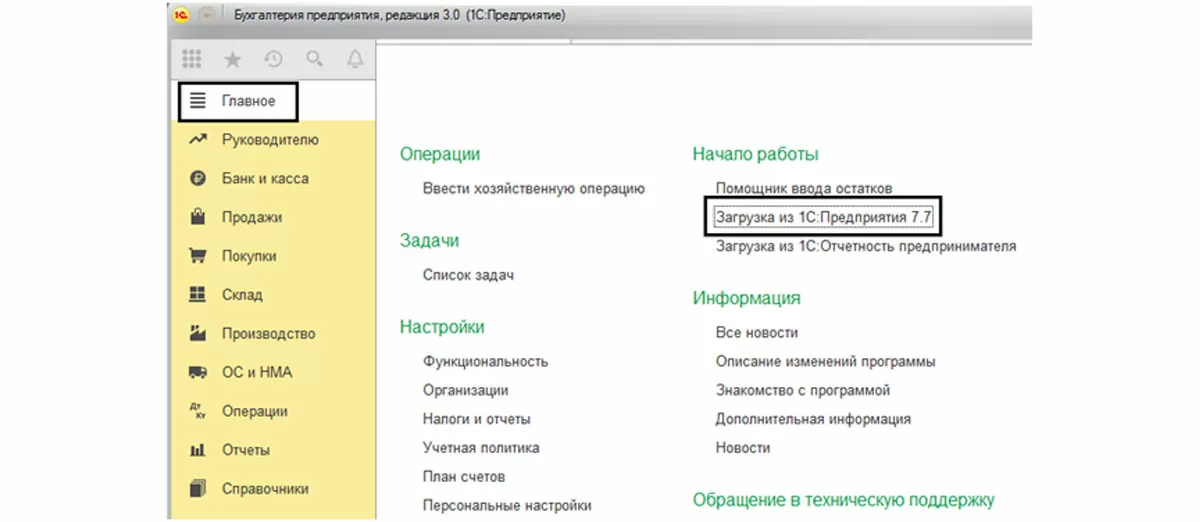This screenshot has width=1200, height=522.
Task: Click the Банк и касса ruble icon
Action: [x=198, y=178]
